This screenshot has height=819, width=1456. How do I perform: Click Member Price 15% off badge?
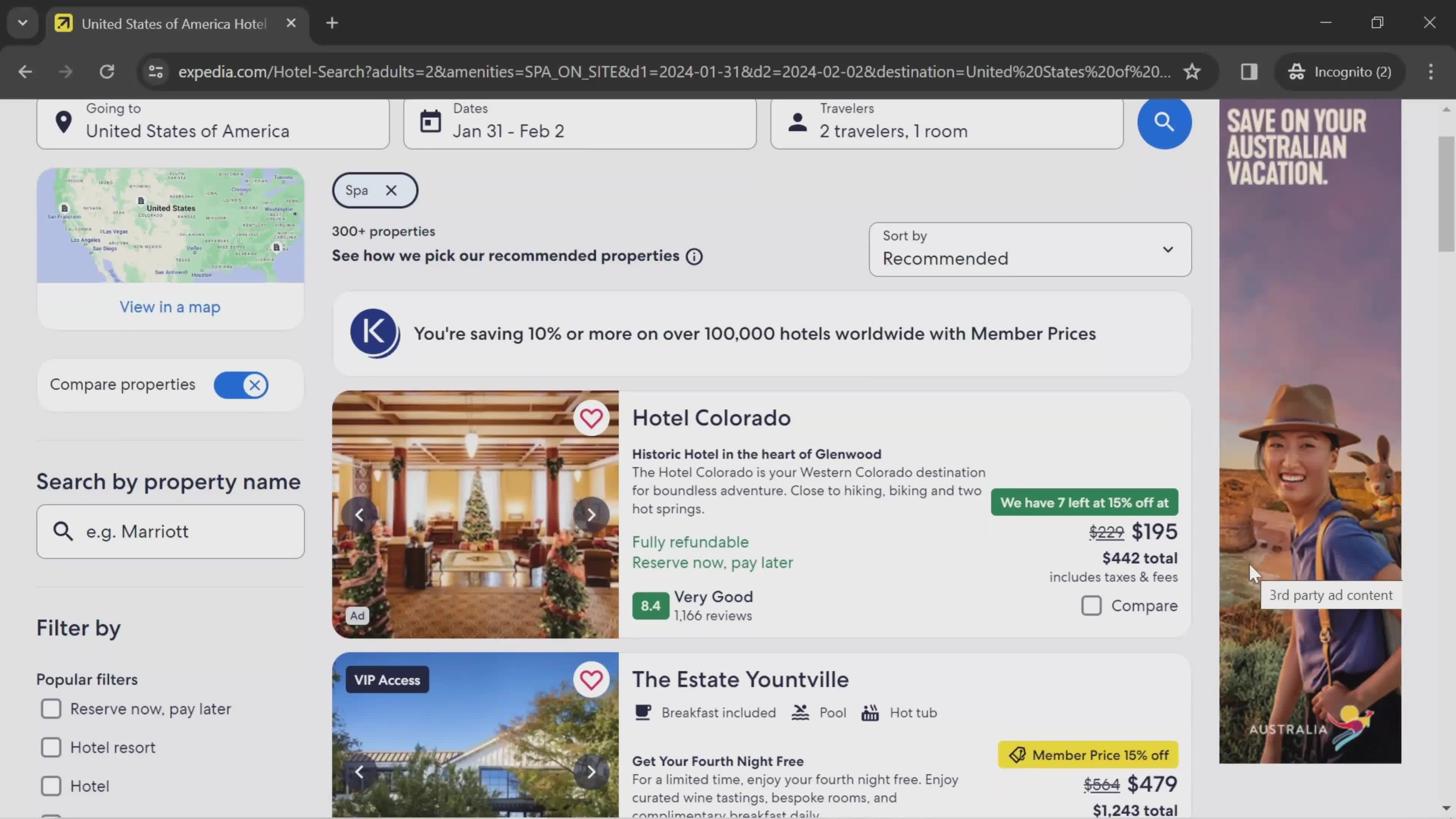coord(1088,755)
